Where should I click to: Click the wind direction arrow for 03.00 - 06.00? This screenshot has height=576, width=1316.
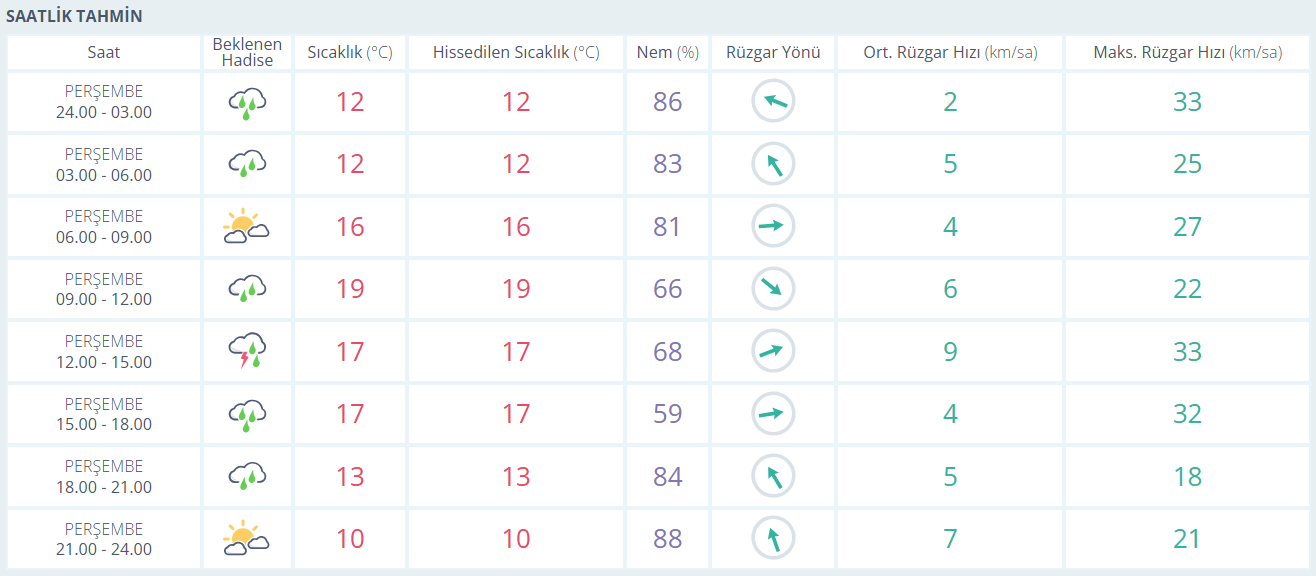click(773, 164)
